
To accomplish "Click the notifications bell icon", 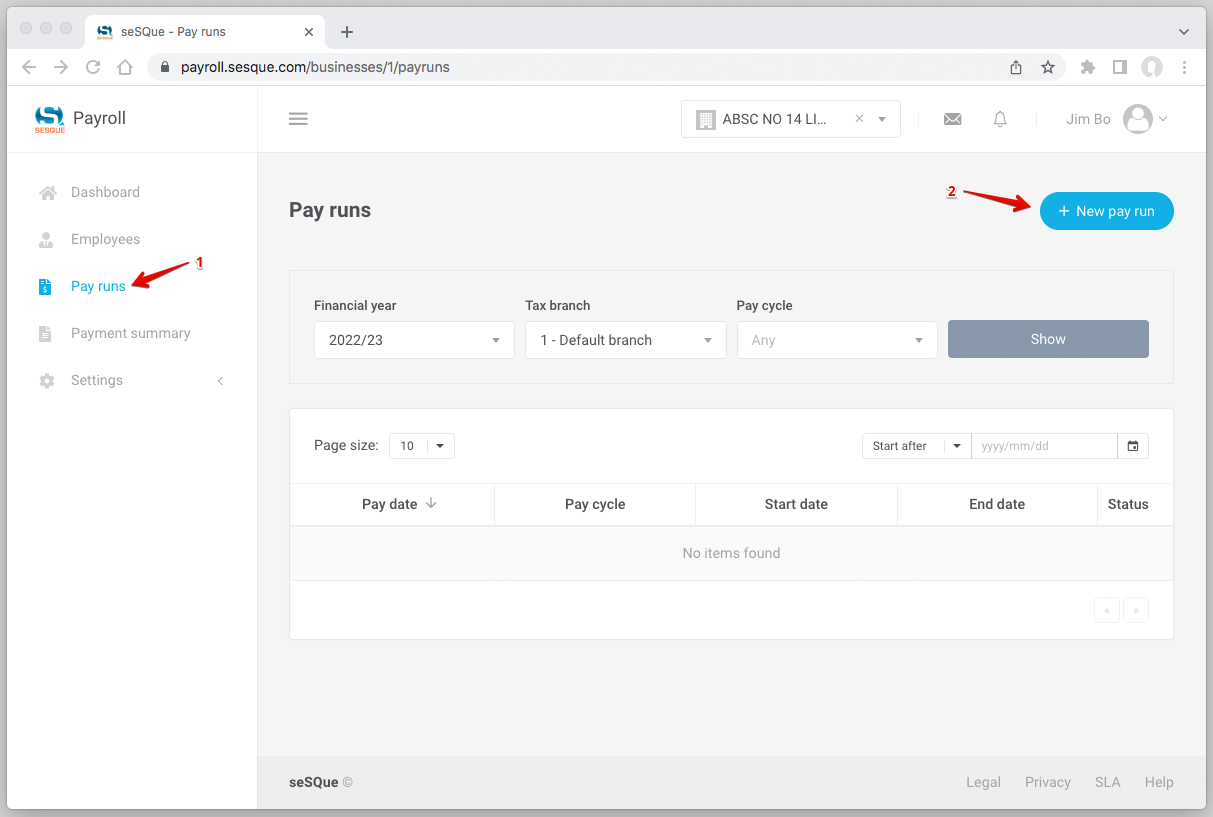I will click(x=1000, y=119).
